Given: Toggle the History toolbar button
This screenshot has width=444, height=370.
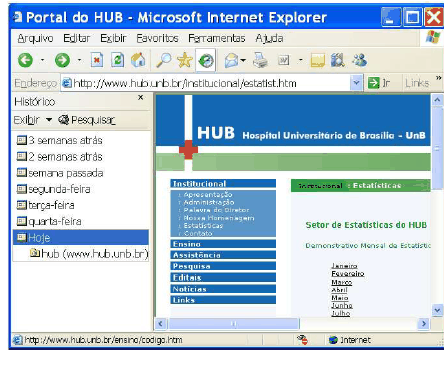Looking at the screenshot, I should (x=206, y=60).
